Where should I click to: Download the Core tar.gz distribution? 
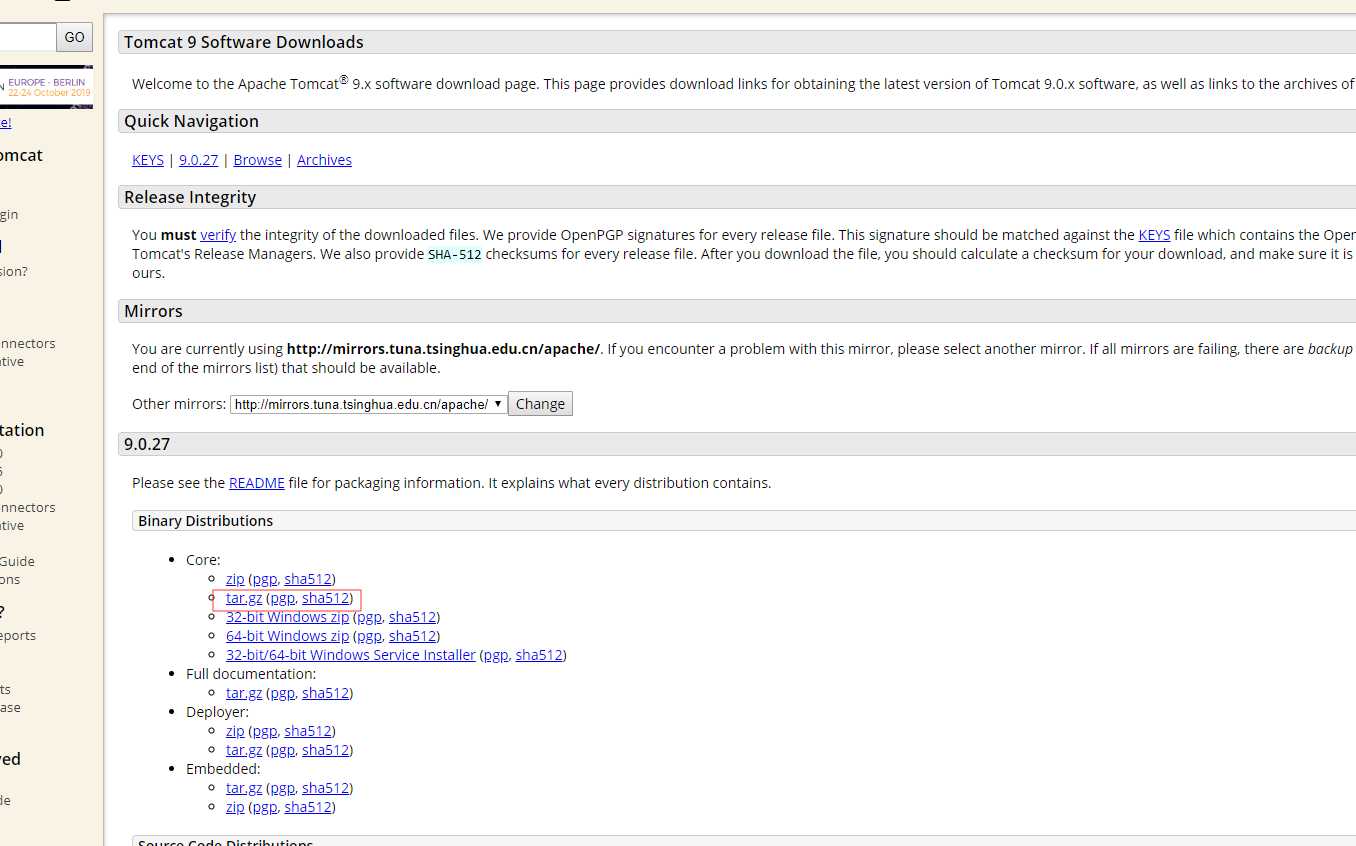tap(244, 598)
